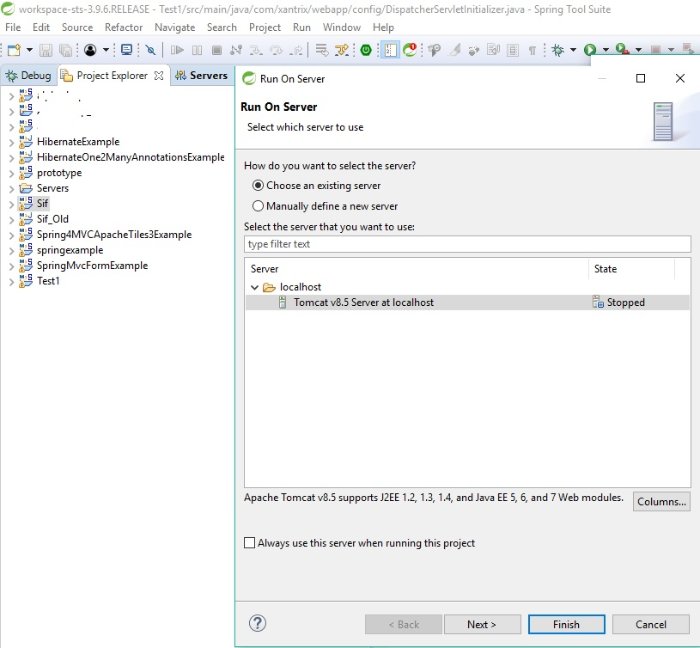Select Choose an existing server radio
The height and width of the screenshot is (648, 700).
tap(258, 185)
